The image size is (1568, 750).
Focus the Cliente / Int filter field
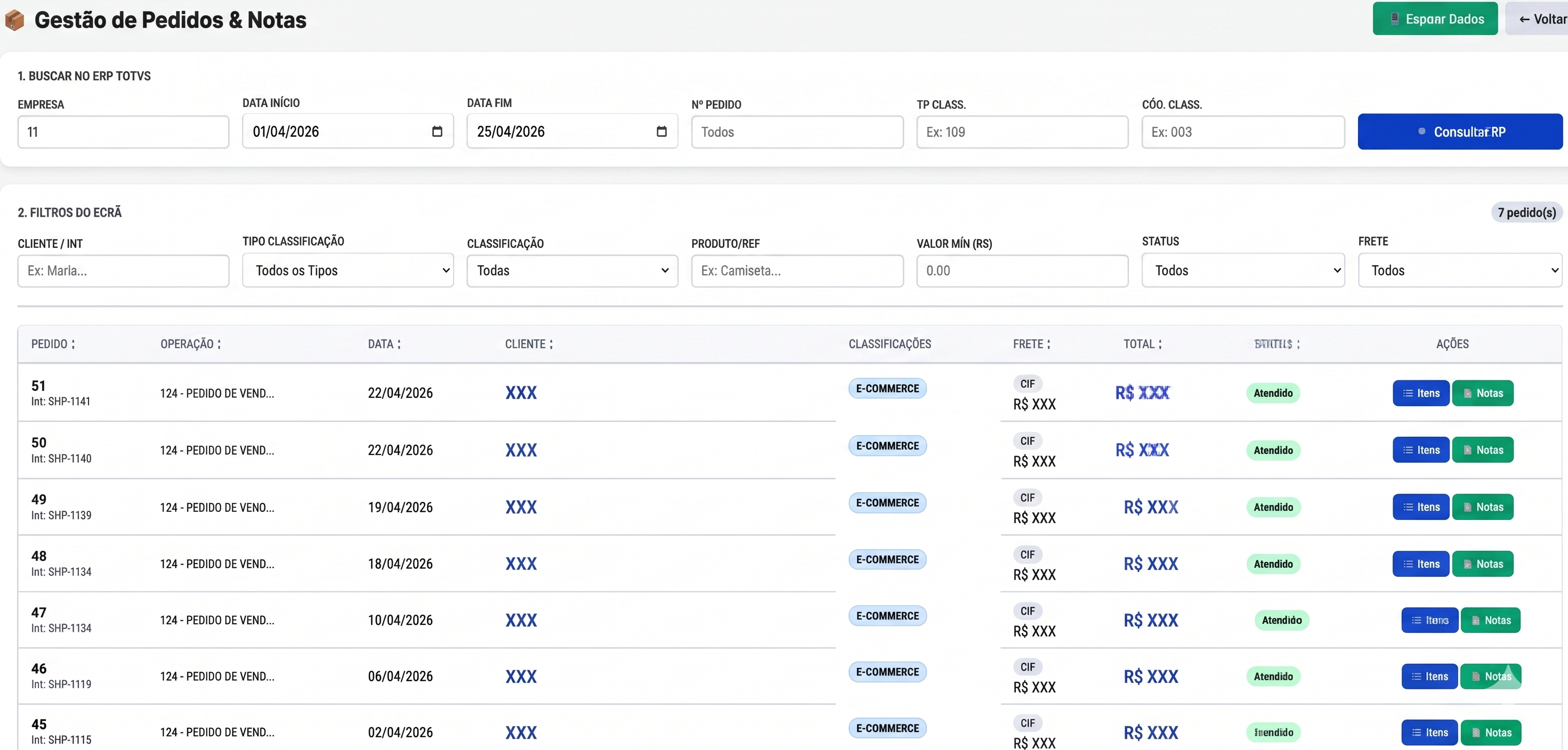(124, 271)
